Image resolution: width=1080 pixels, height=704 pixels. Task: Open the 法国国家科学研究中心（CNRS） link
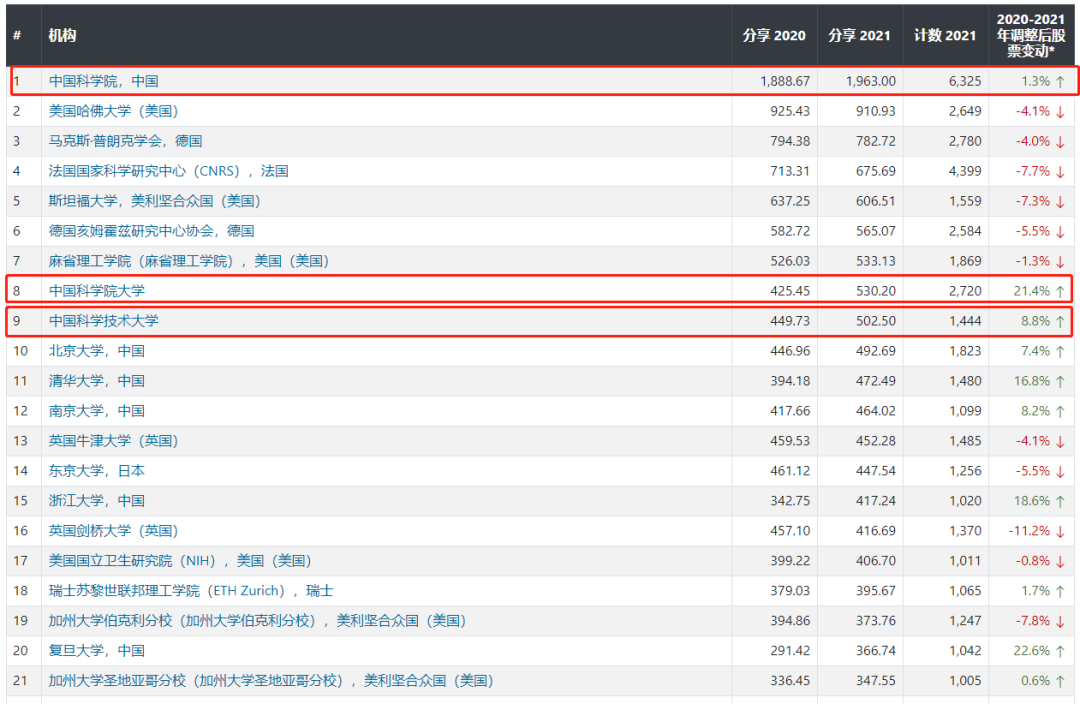168,171
